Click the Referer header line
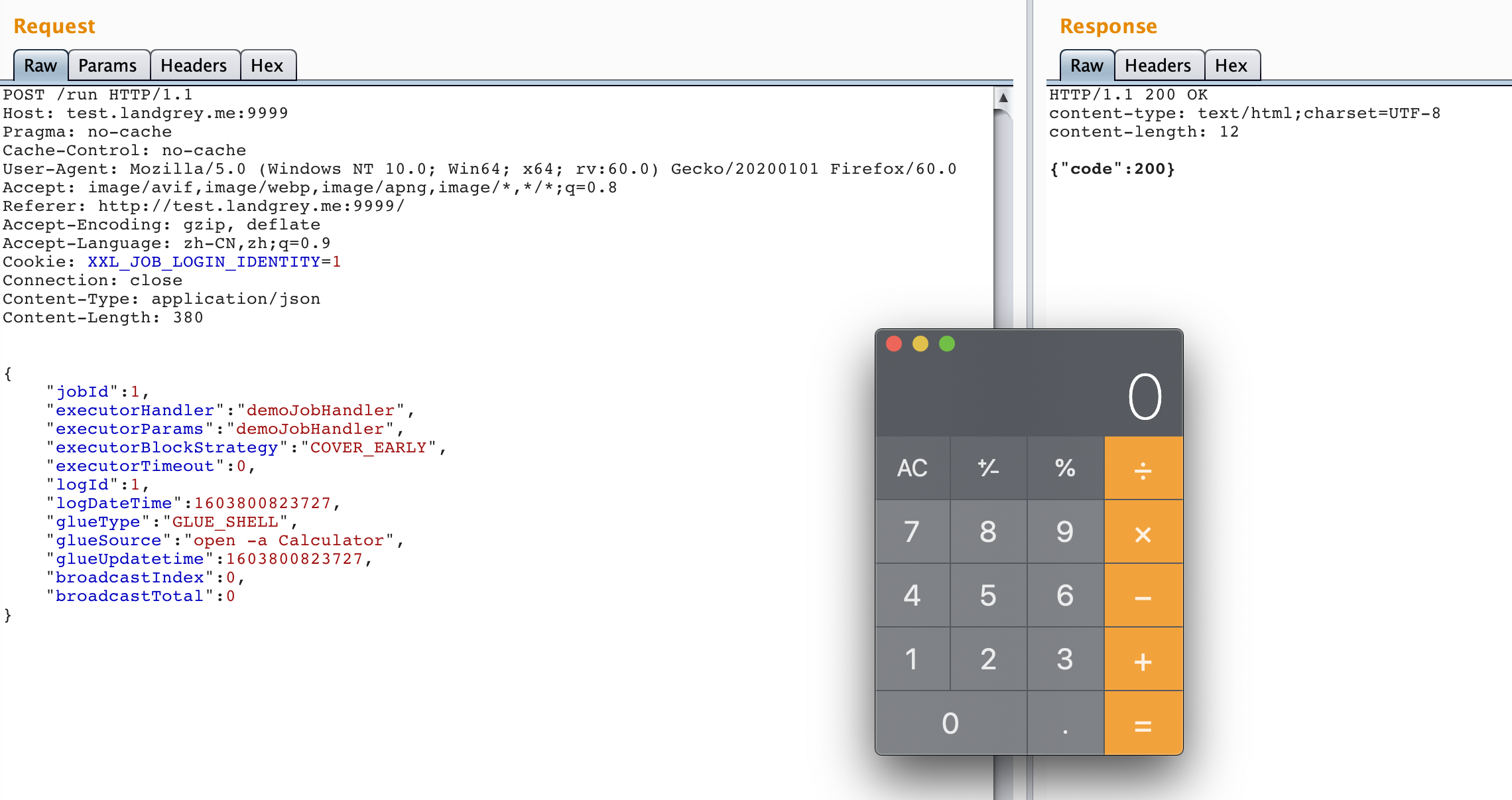The image size is (1512, 800). tap(204, 206)
